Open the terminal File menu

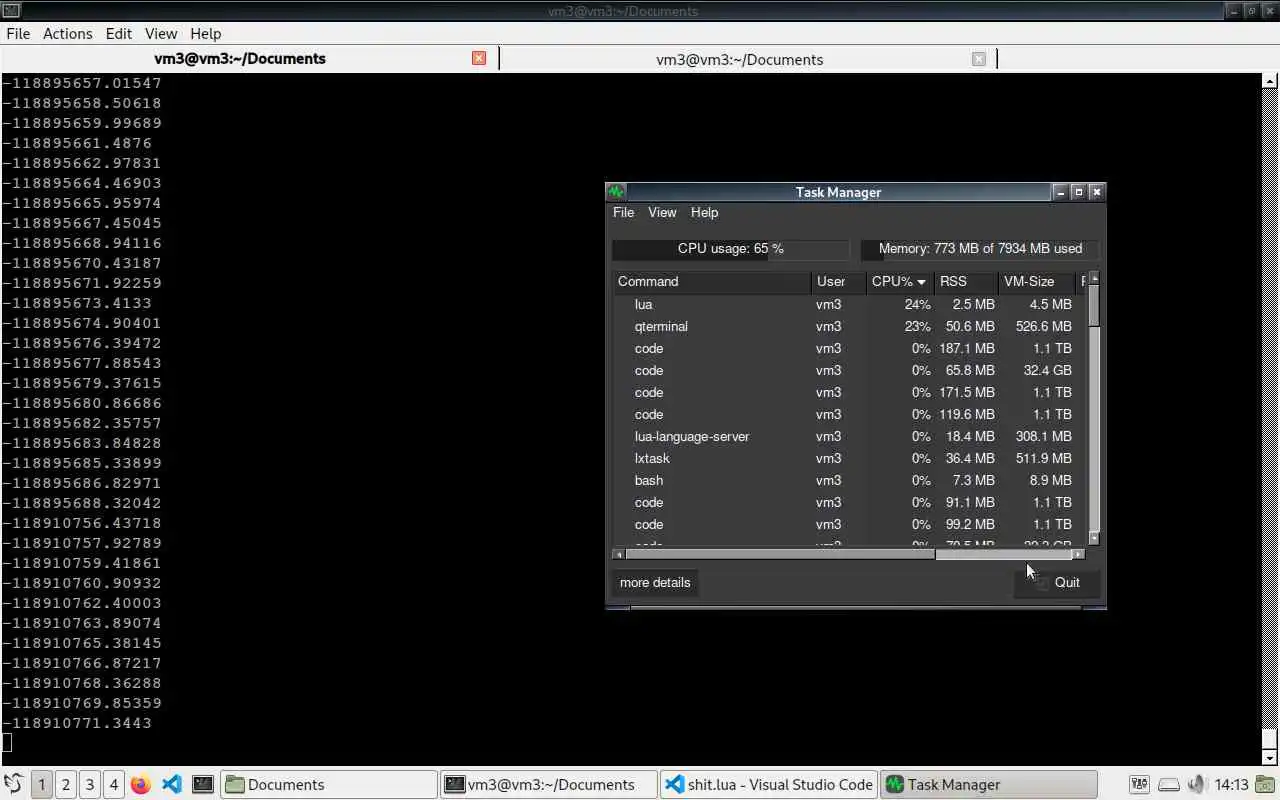tap(18, 33)
